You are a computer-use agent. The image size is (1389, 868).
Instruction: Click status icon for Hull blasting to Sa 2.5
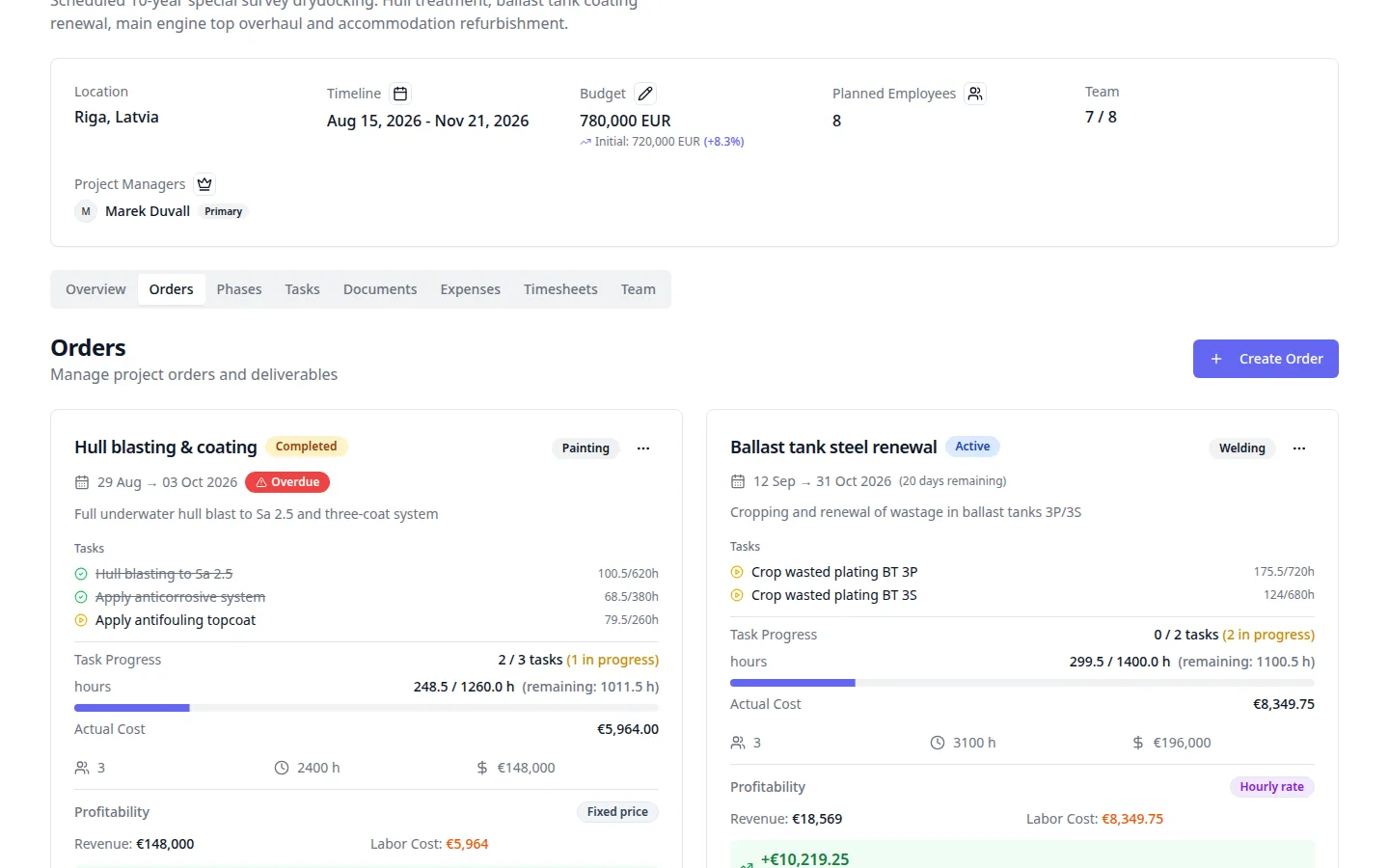[x=81, y=574]
